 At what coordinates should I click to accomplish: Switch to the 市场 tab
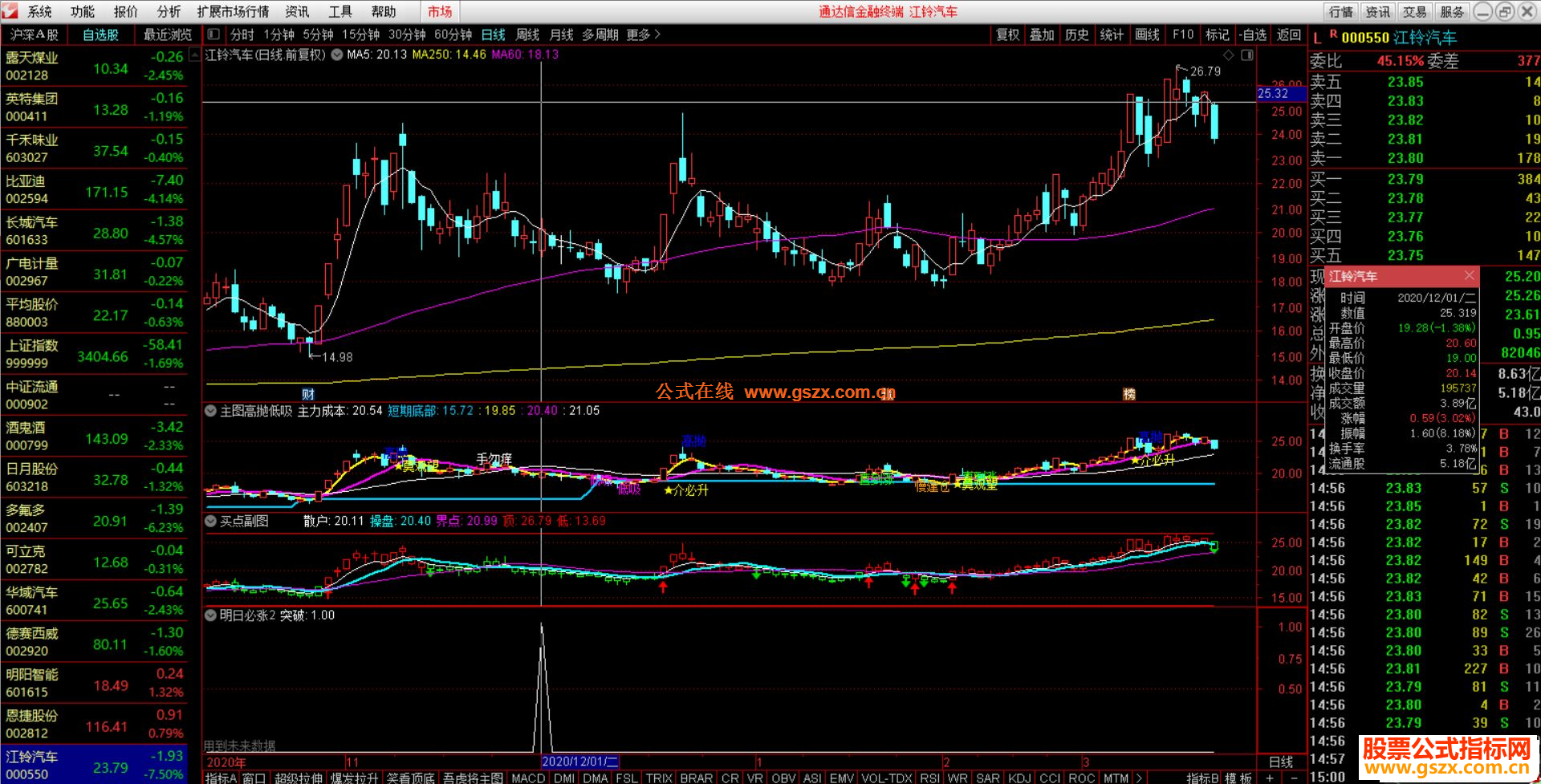440,11
